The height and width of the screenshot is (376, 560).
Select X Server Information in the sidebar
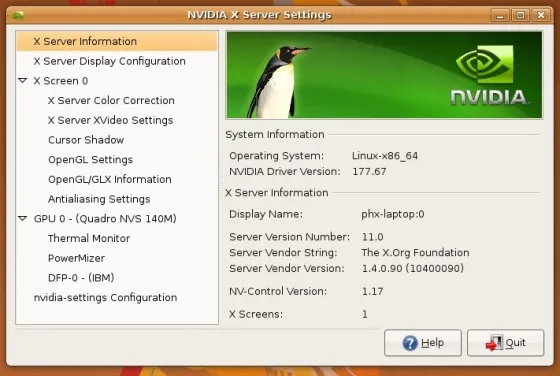[117, 41]
